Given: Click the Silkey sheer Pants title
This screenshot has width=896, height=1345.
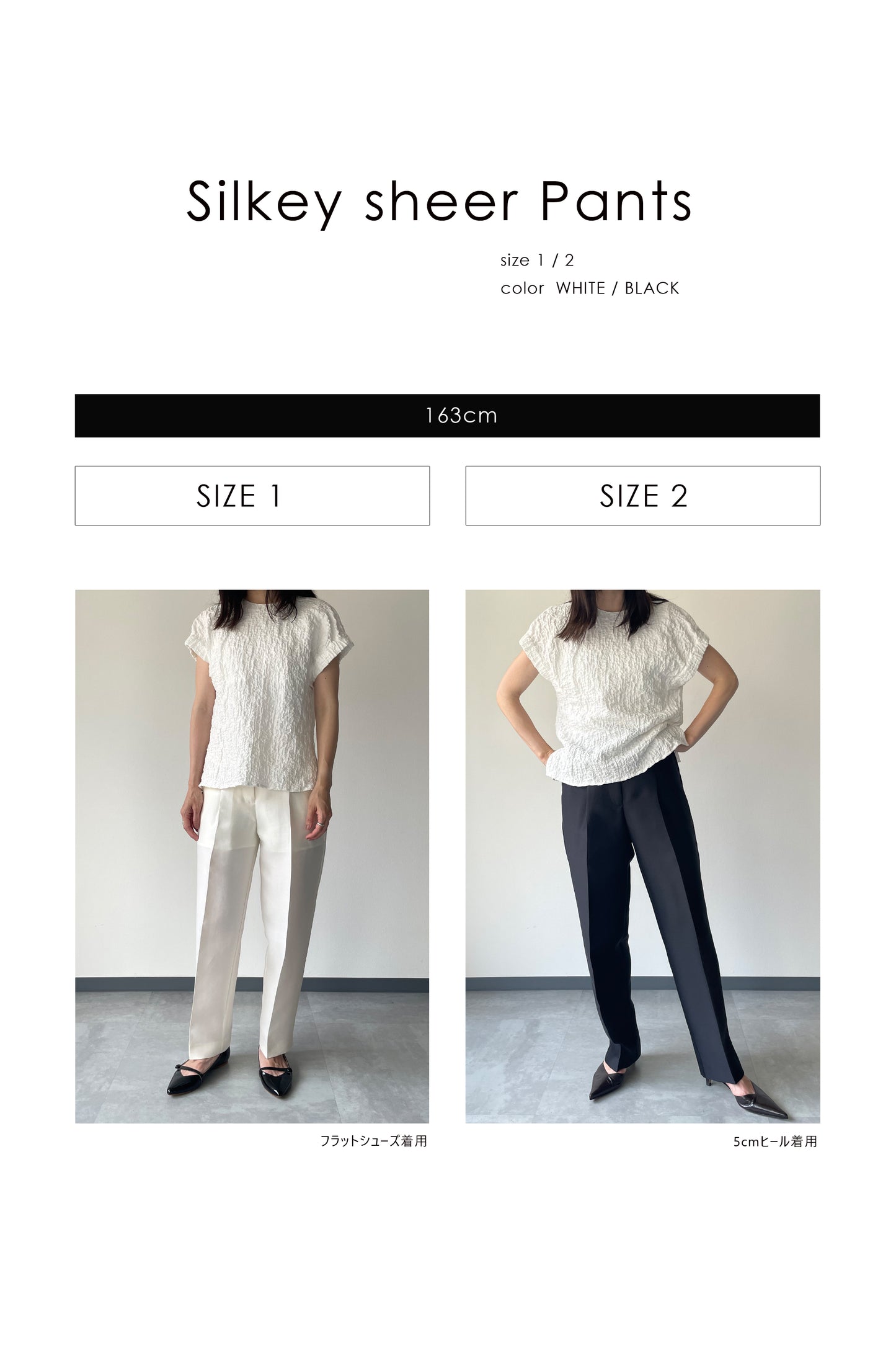Looking at the screenshot, I should coord(439,203).
